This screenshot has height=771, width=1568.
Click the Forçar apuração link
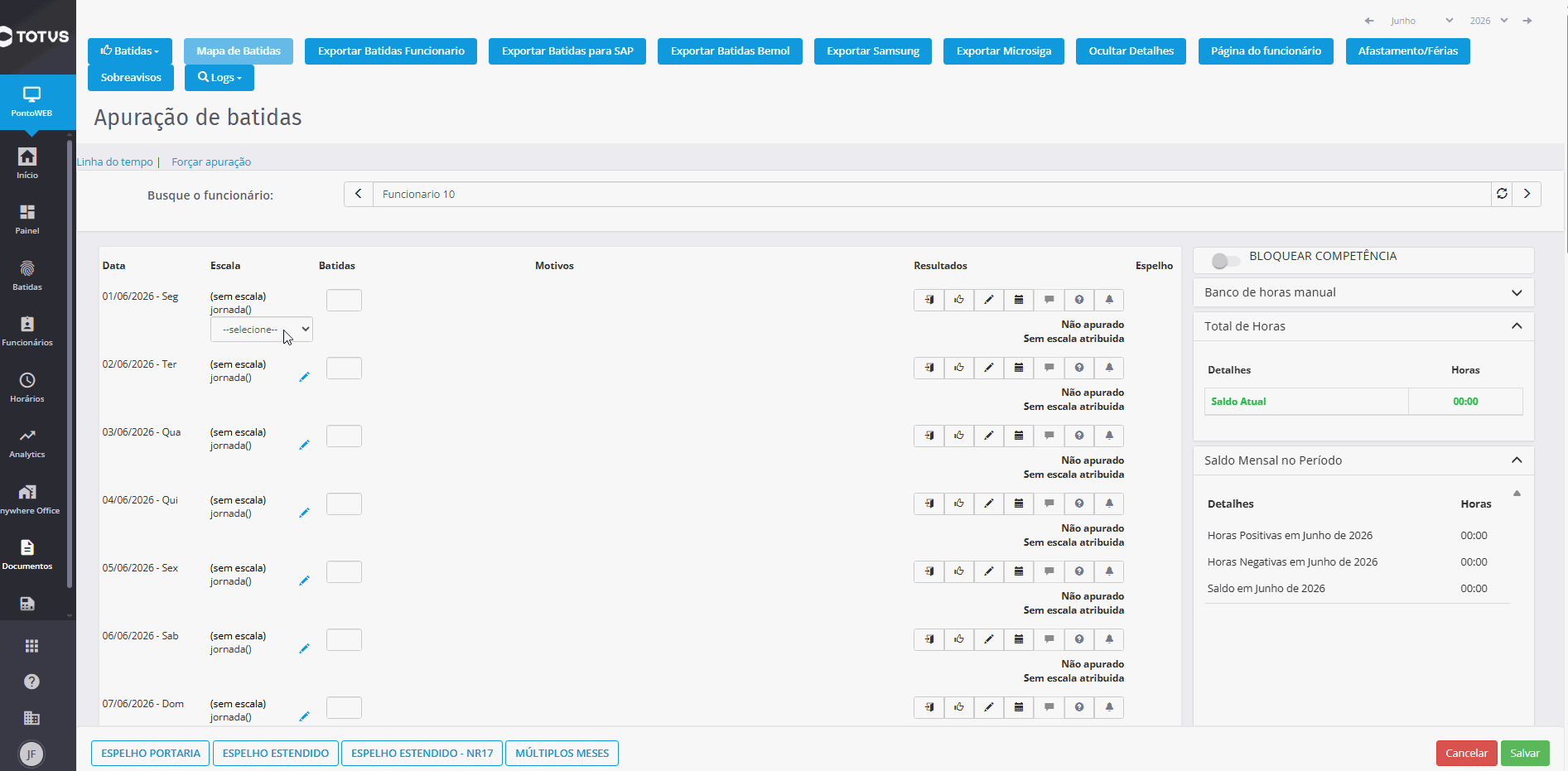(x=211, y=162)
